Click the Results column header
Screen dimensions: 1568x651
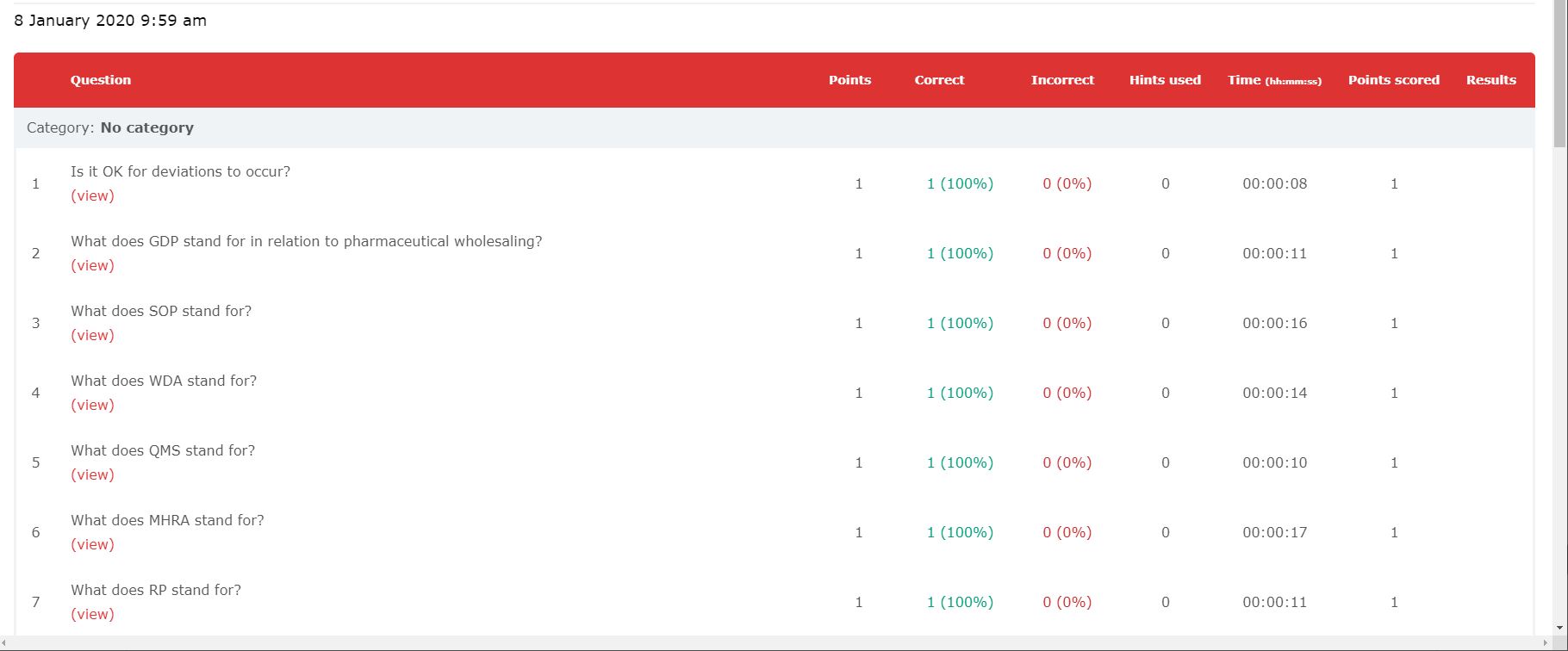point(1491,80)
